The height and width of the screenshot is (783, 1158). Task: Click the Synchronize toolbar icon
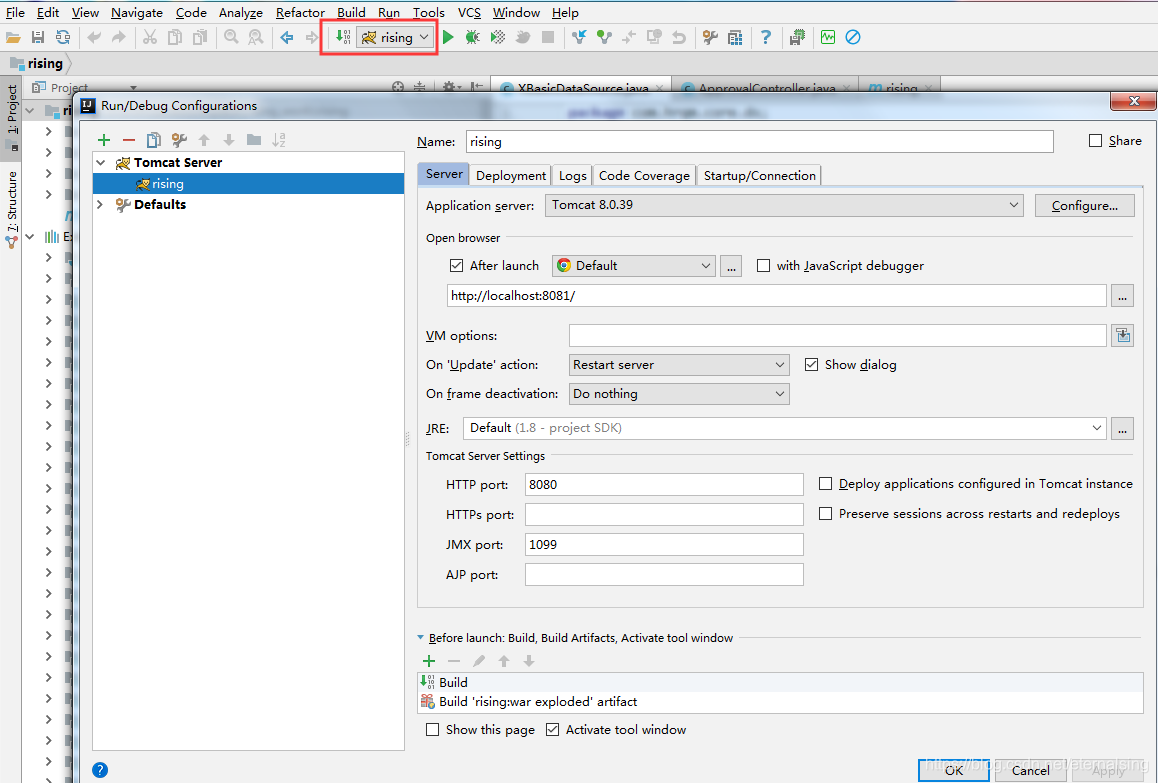point(63,37)
